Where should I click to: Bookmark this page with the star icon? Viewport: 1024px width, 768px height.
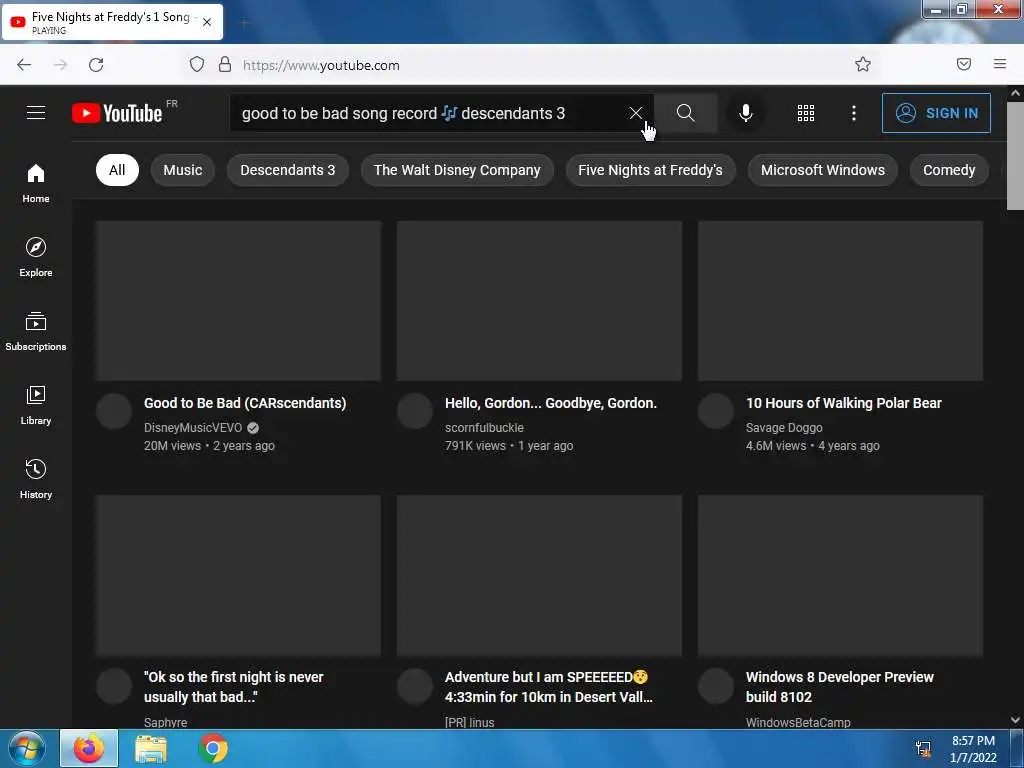click(863, 64)
